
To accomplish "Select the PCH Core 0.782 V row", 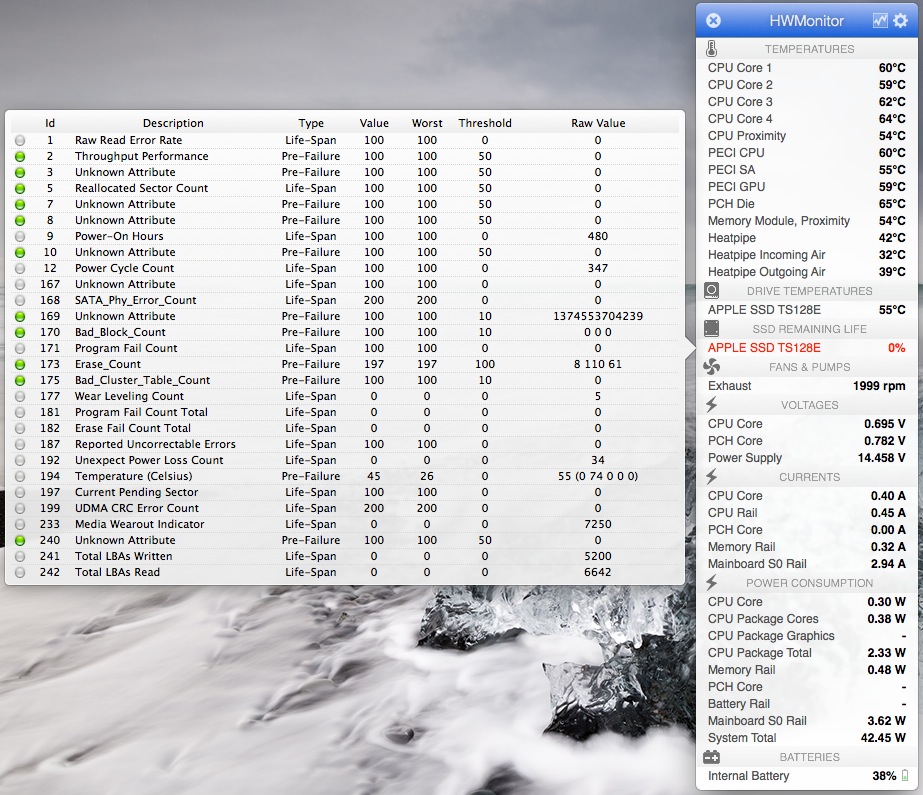I will (x=806, y=441).
